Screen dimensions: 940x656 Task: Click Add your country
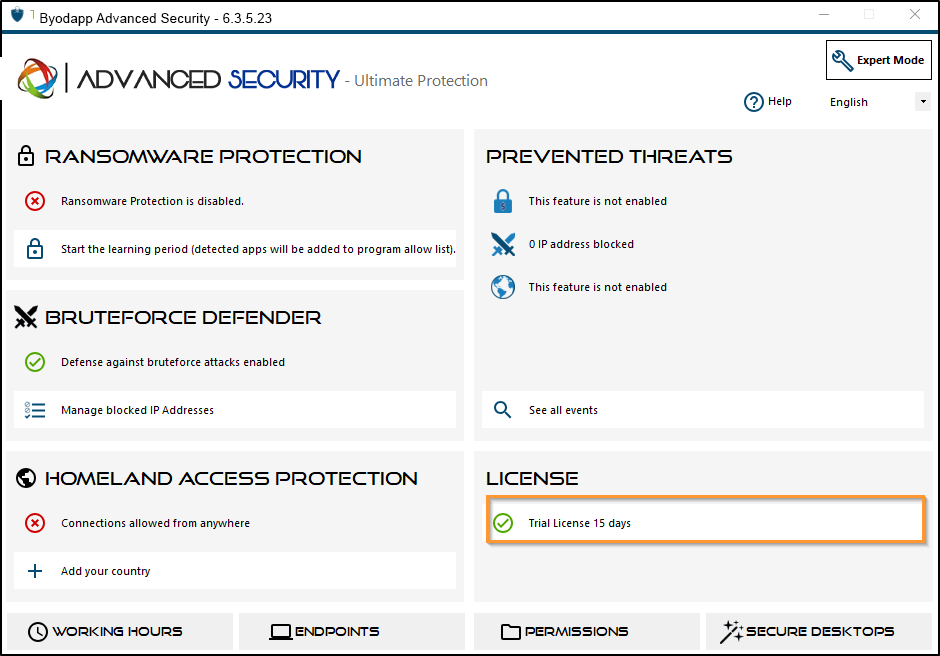coord(235,571)
